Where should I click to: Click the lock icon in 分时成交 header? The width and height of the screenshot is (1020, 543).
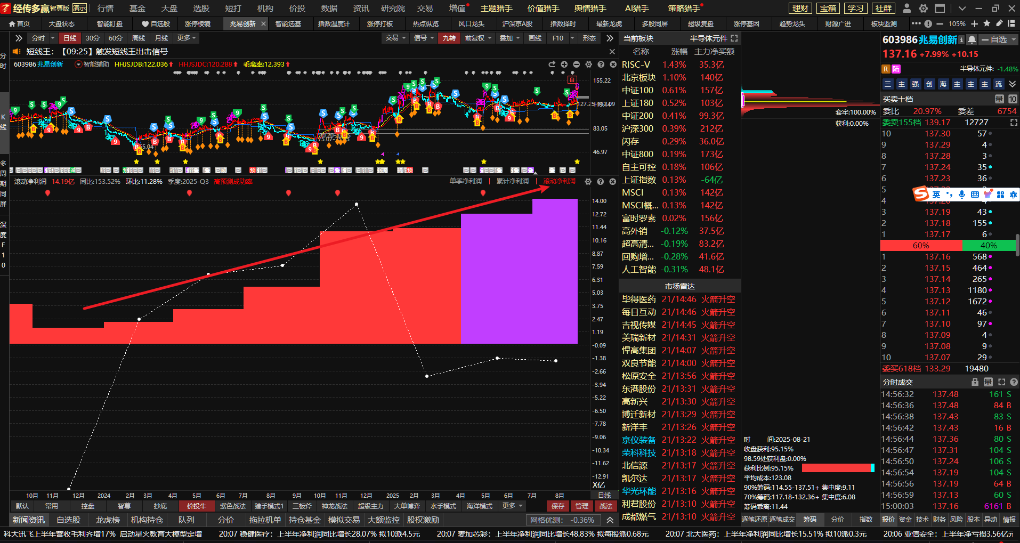[x=974, y=382]
